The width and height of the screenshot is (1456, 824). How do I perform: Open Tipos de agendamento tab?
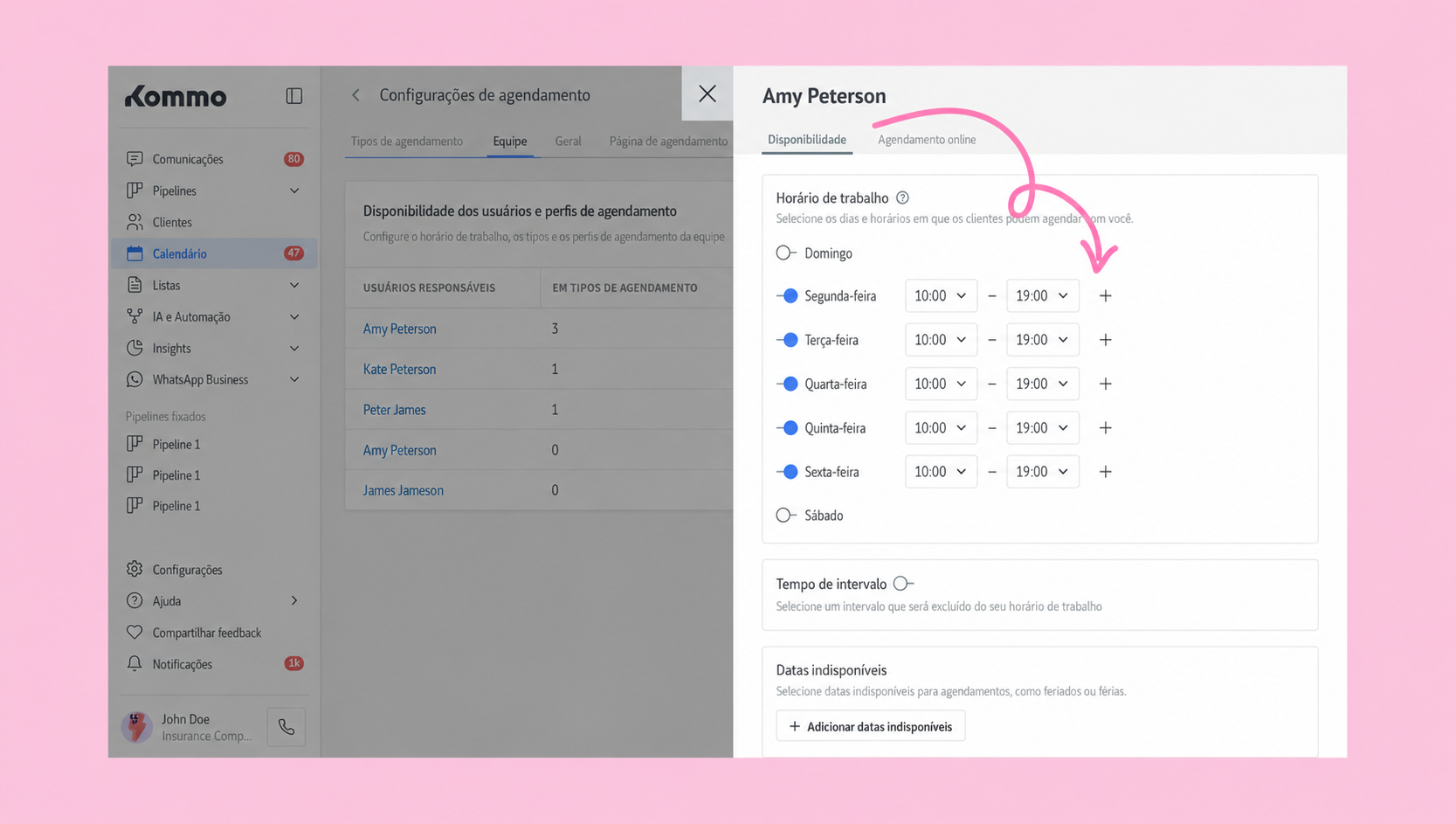click(407, 141)
